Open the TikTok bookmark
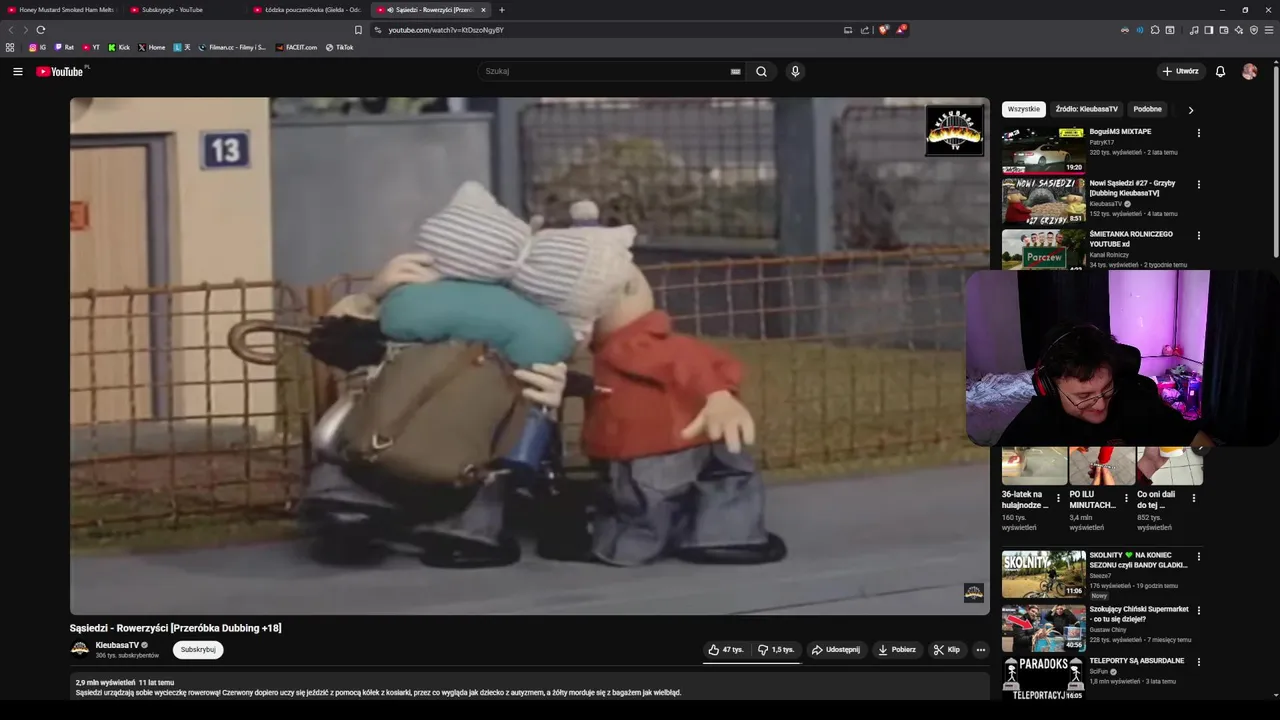 339,47
